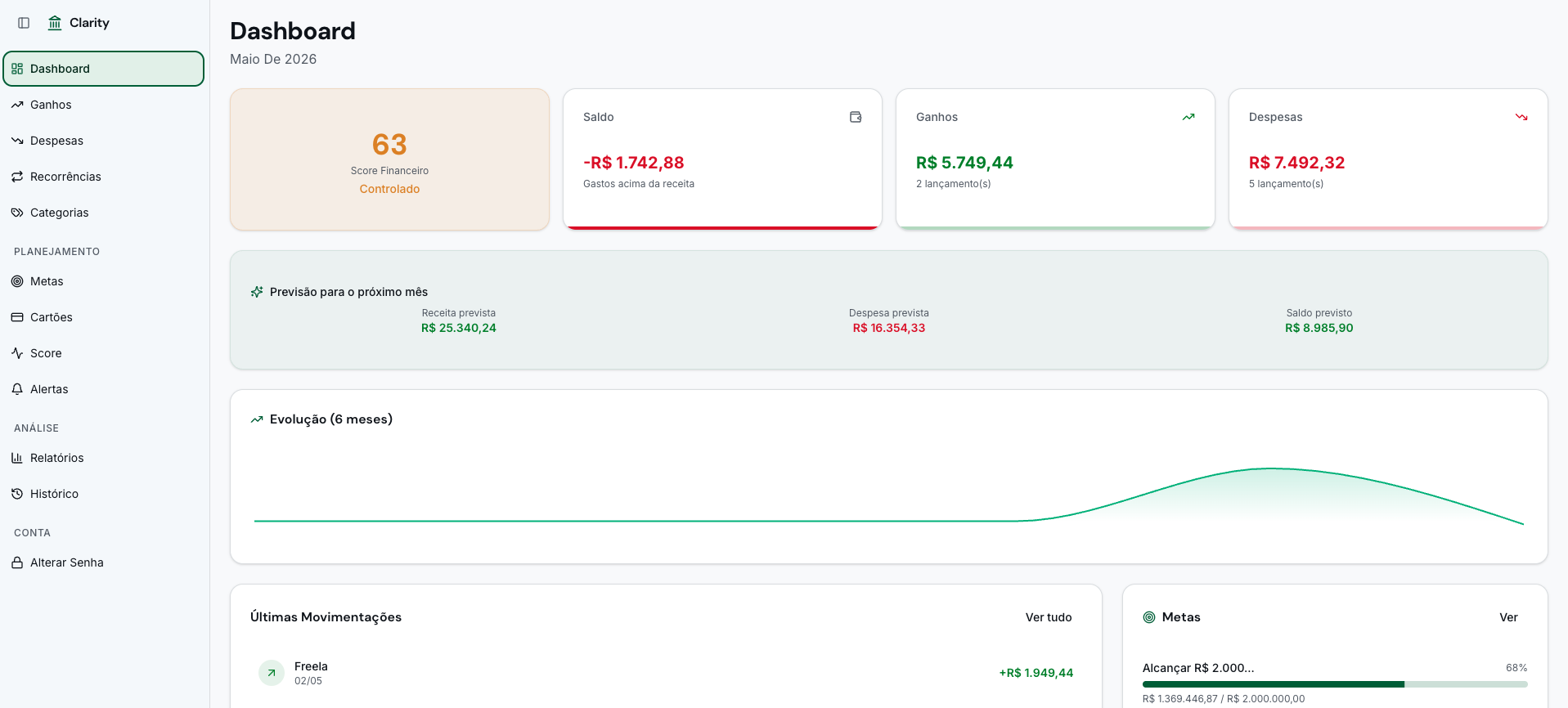
Task: Click the '-R$ 1.742,88' balance value
Action: pos(633,163)
